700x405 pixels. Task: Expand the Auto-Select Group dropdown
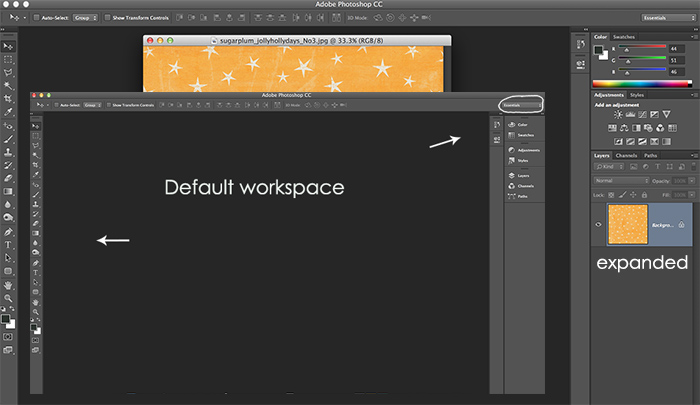(87, 18)
